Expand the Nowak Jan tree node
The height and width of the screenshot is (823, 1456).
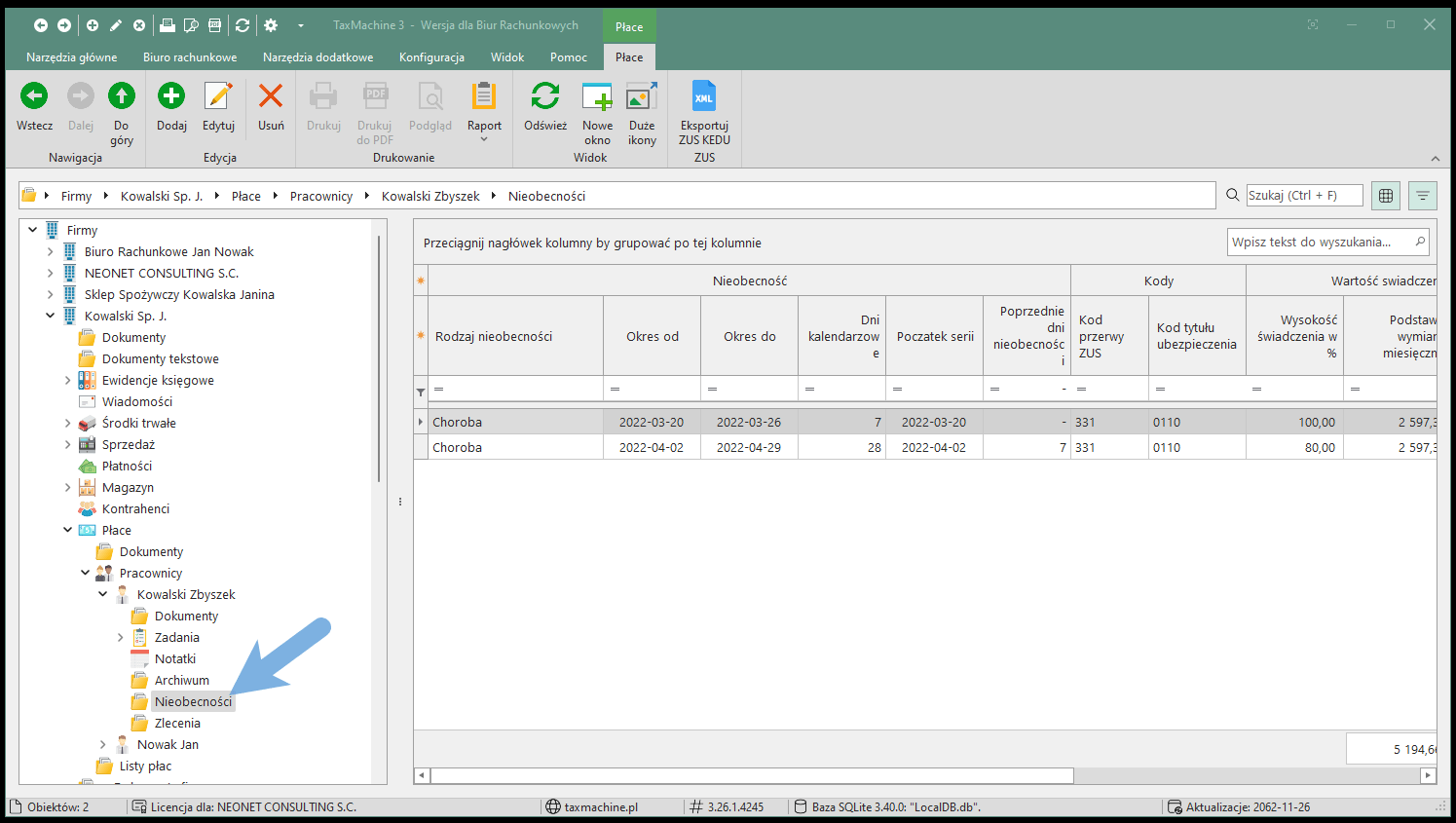point(103,745)
